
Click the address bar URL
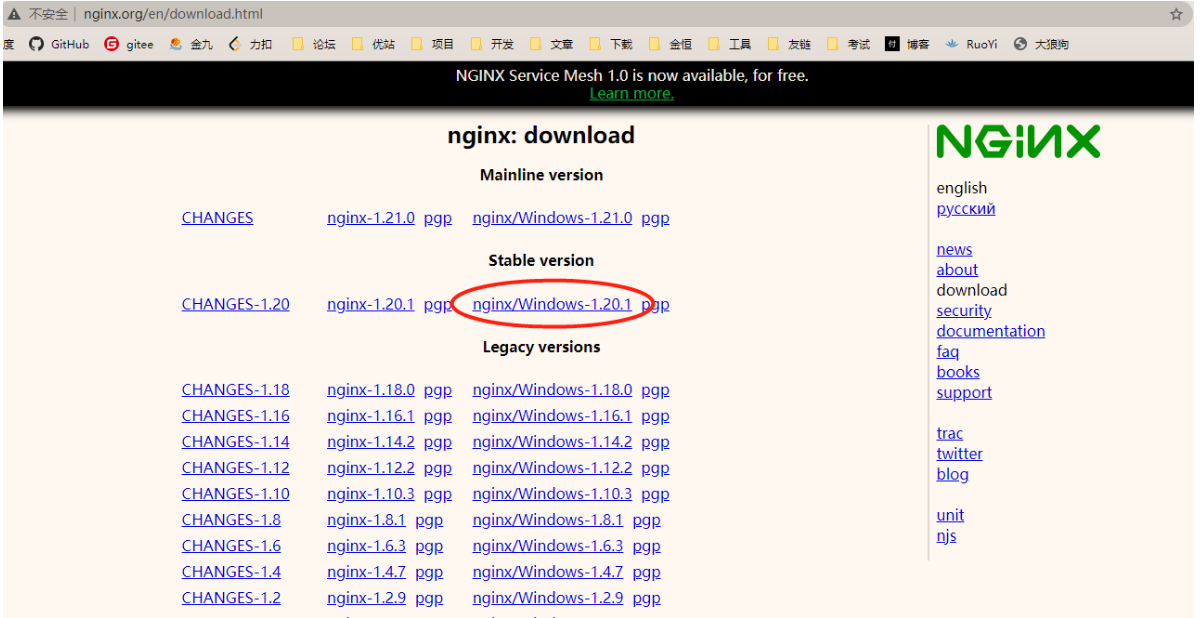coord(173,15)
